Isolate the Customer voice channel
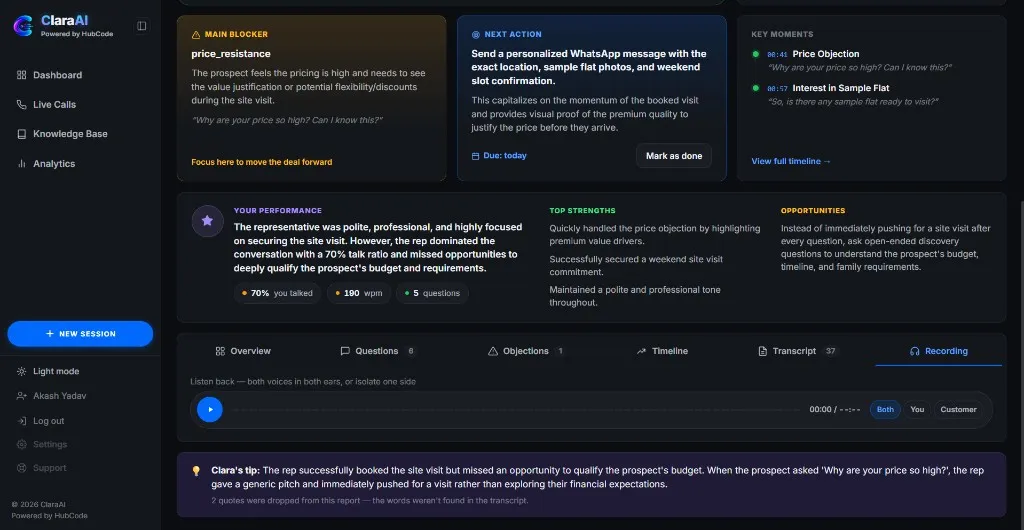This screenshot has height=530, width=1024. pos(958,409)
